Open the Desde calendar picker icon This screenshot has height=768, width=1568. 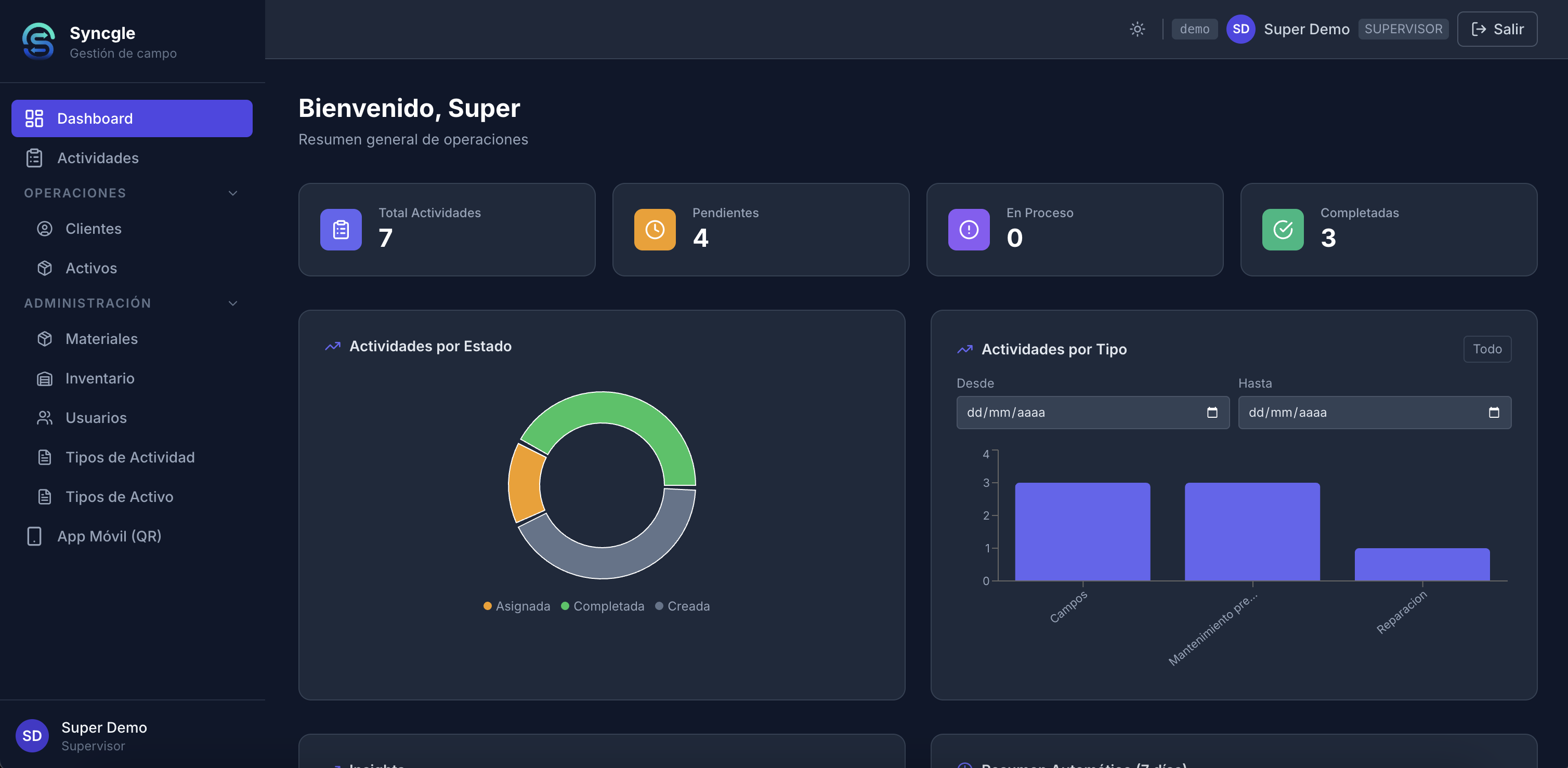point(1212,413)
